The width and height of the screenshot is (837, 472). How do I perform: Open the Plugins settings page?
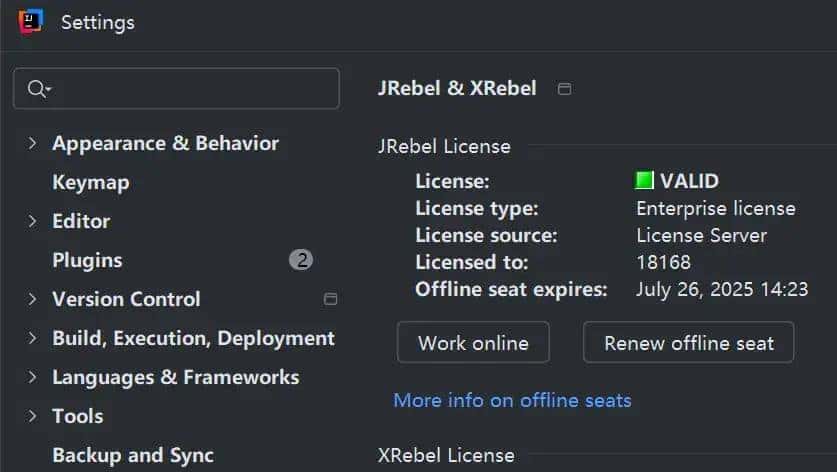[88, 261]
